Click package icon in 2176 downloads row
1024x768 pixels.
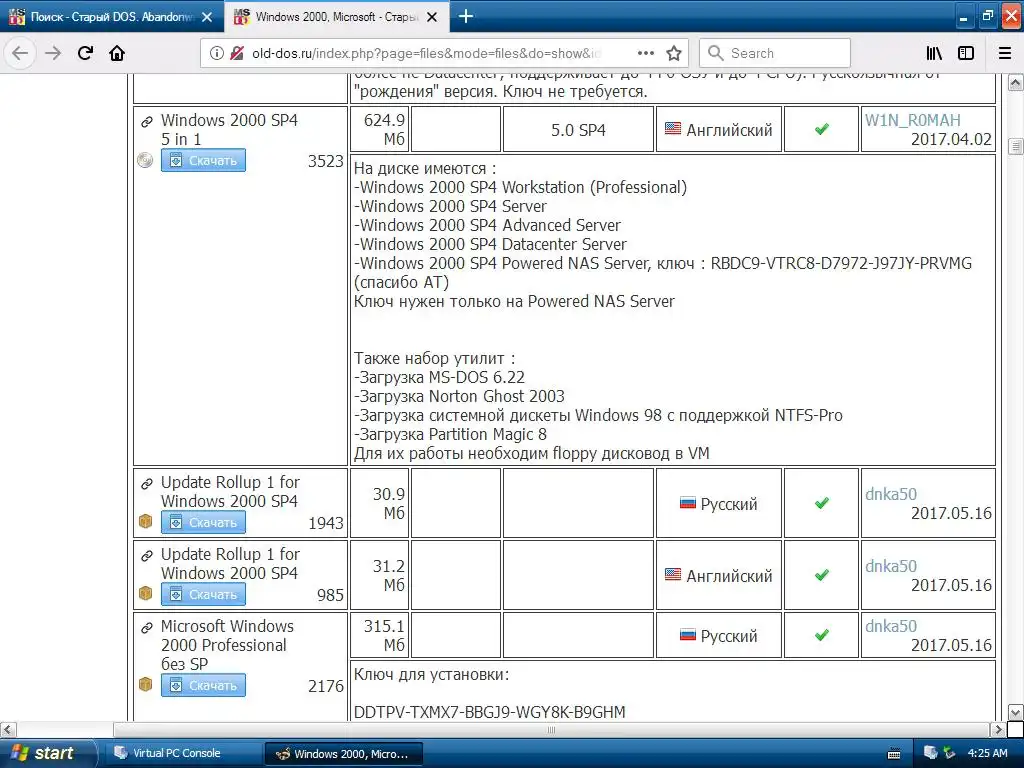pos(145,684)
